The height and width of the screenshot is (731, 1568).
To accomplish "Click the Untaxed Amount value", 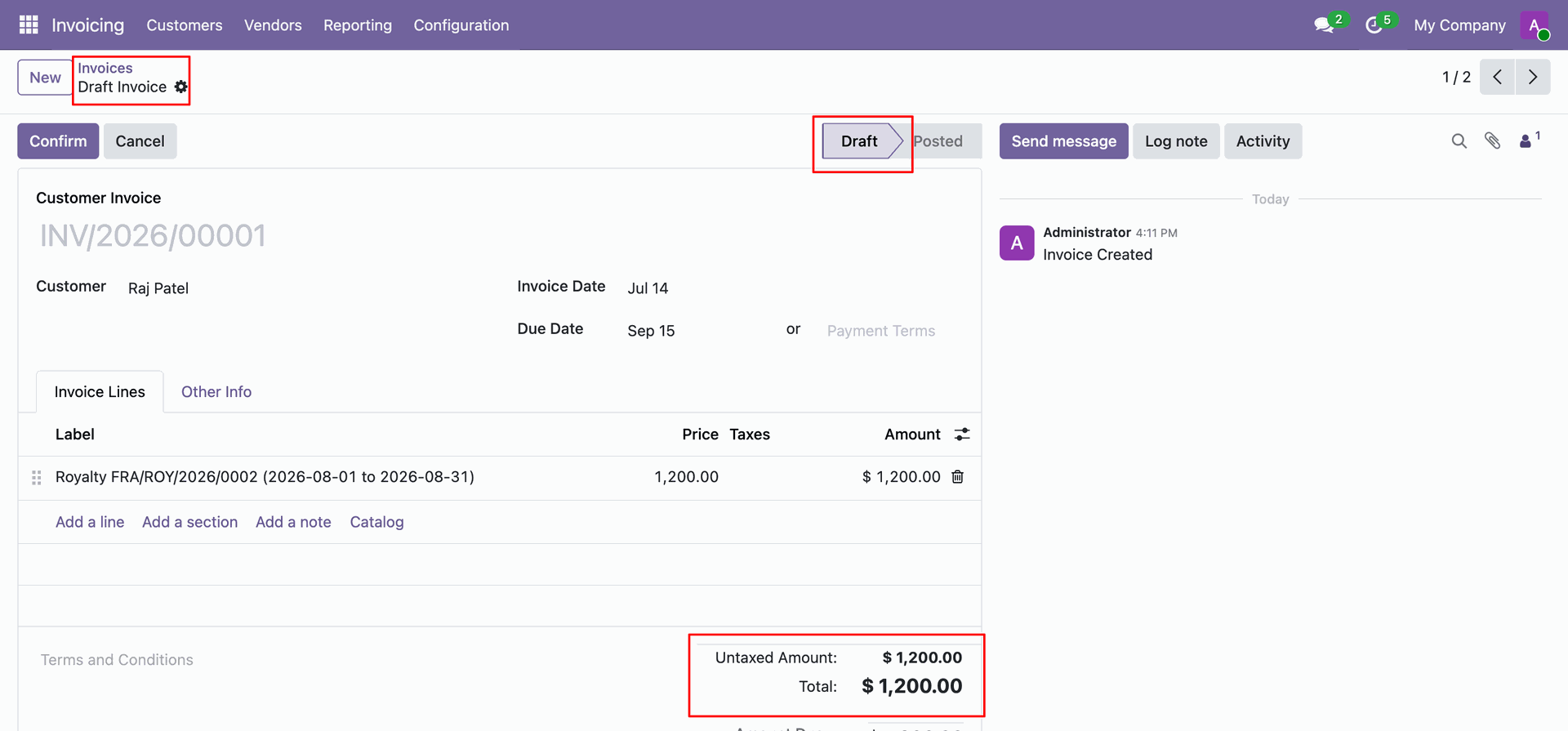I will (x=922, y=657).
